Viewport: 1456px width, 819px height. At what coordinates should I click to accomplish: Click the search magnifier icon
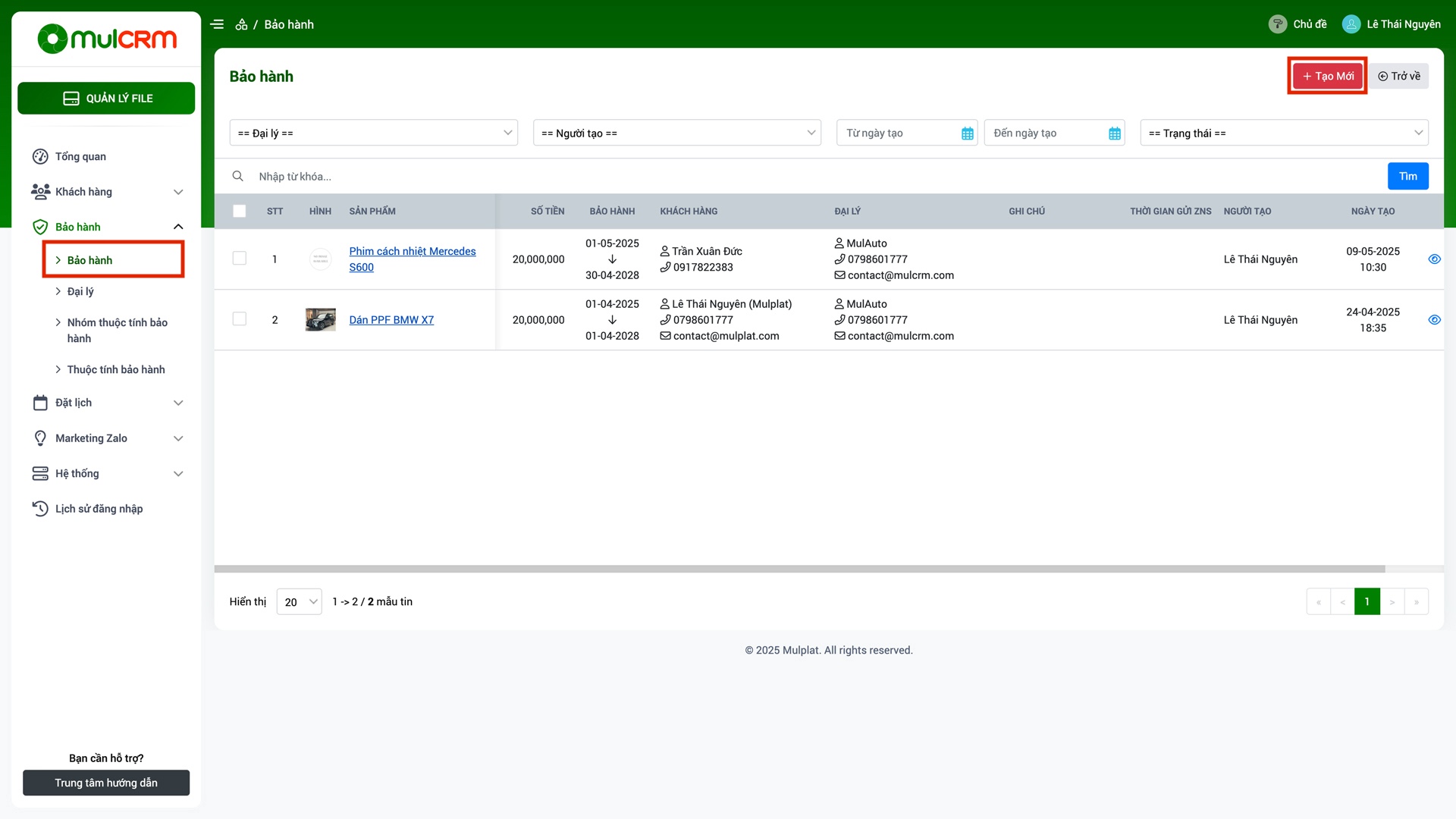click(x=237, y=176)
